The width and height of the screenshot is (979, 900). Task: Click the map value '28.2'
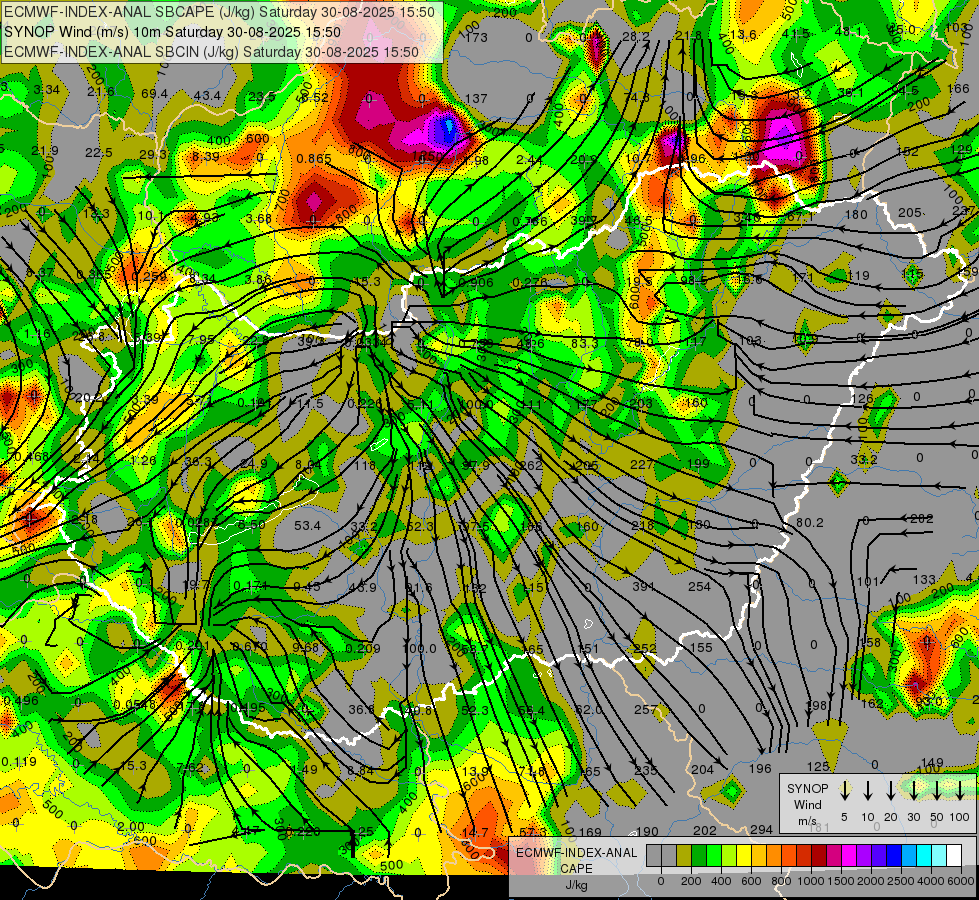coord(636,37)
